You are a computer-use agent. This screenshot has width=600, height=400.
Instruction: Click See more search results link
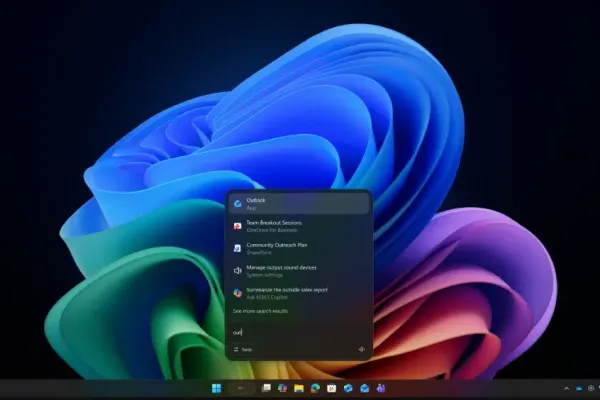[260, 311]
